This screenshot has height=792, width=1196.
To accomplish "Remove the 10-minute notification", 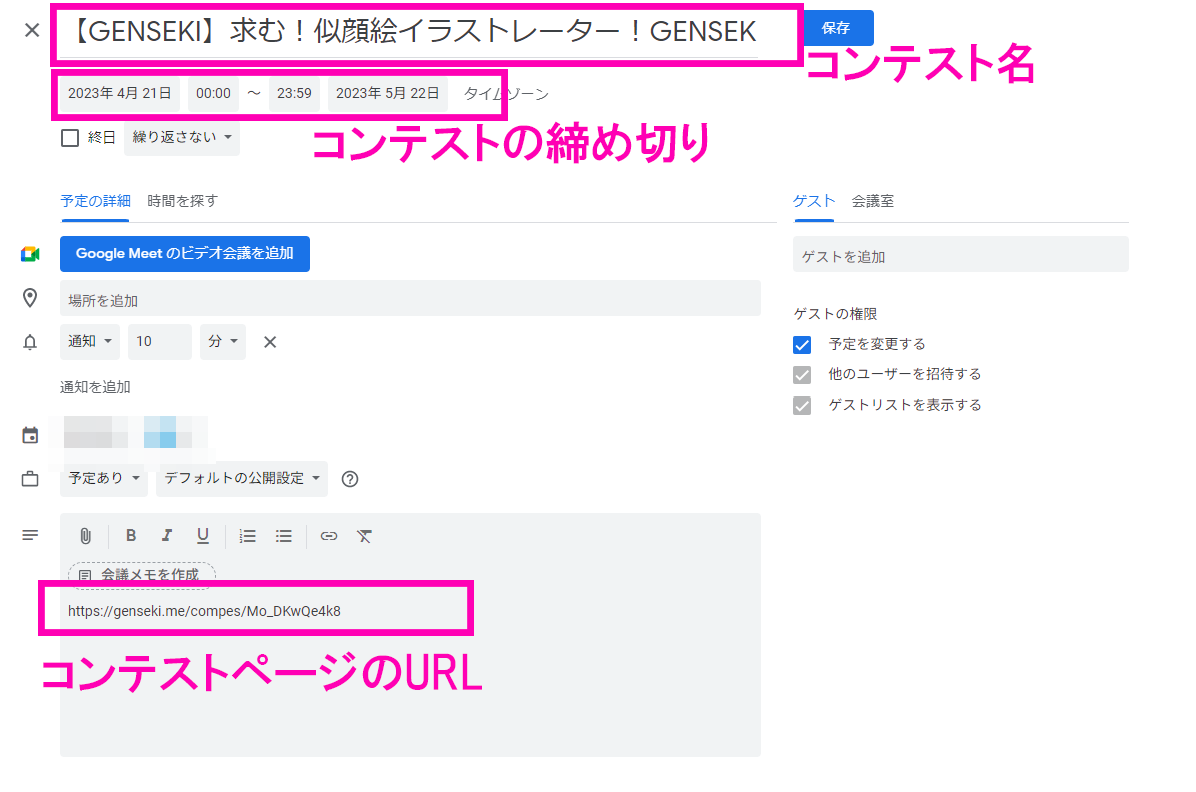I will click(x=270, y=342).
